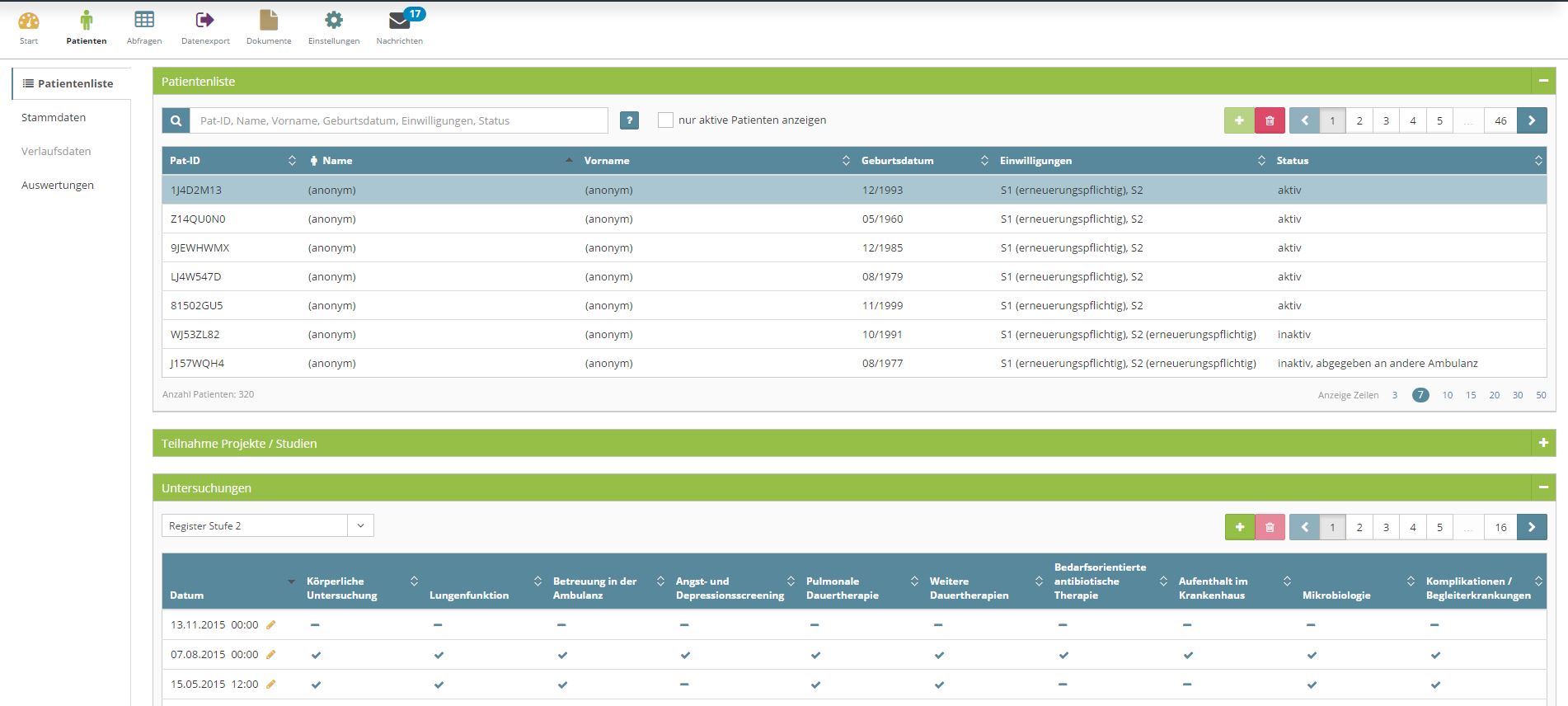Delete patient with red trash button
The width and height of the screenshot is (1568, 706).
(1270, 120)
